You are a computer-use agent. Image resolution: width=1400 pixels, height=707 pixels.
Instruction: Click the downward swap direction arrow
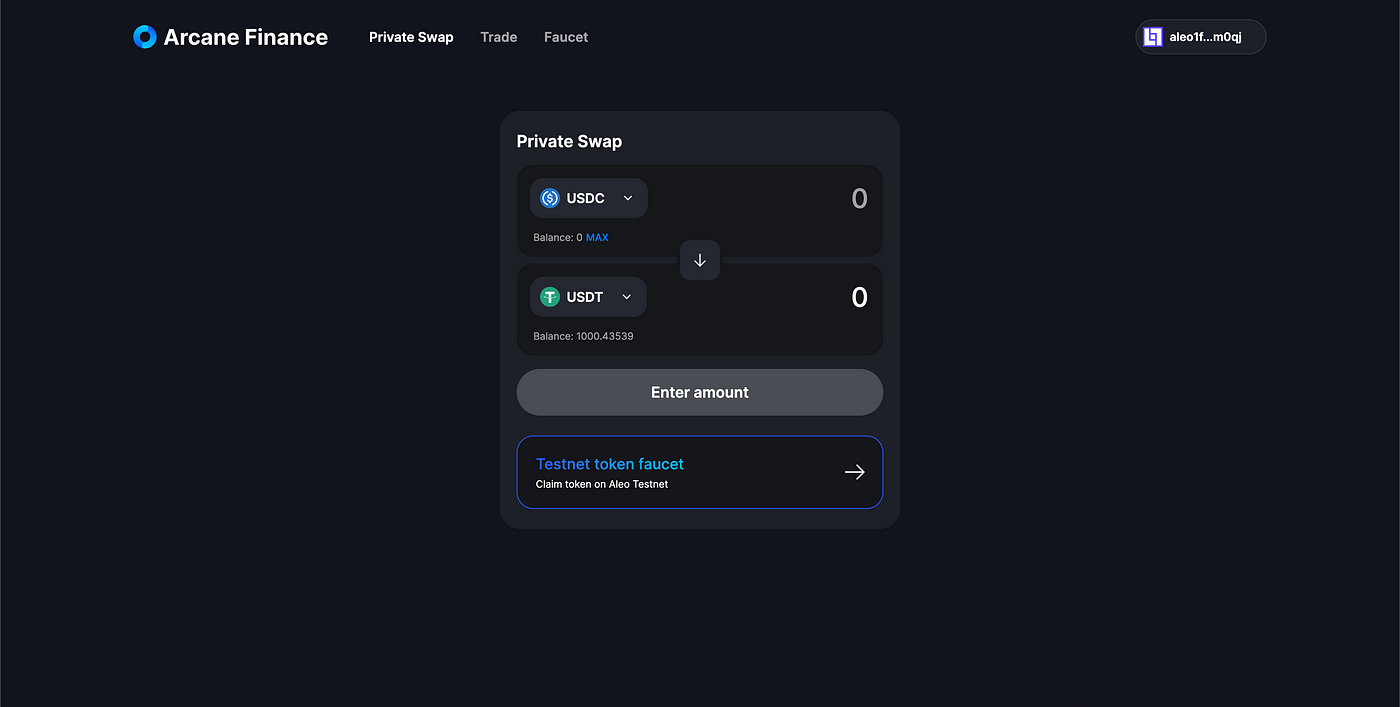(x=699, y=260)
